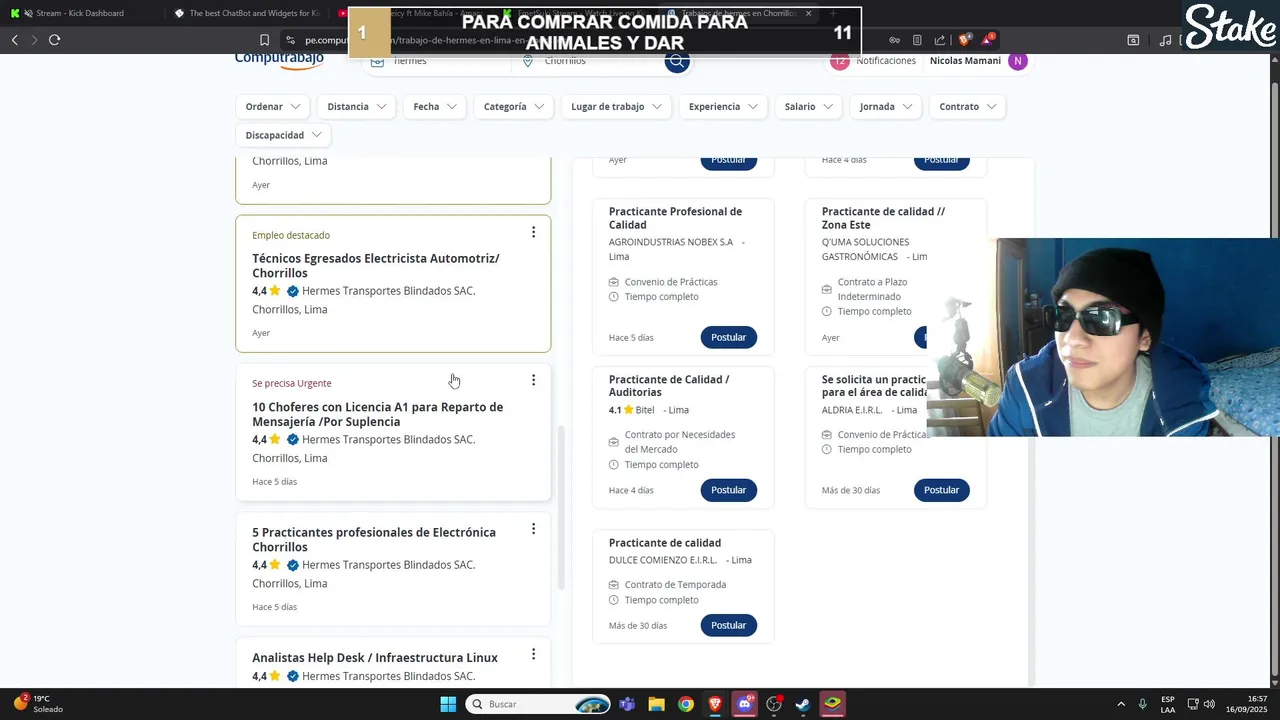
Task: Postular to Bitel Practicante de Calidad / Auditorias
Action: [728, 490]
